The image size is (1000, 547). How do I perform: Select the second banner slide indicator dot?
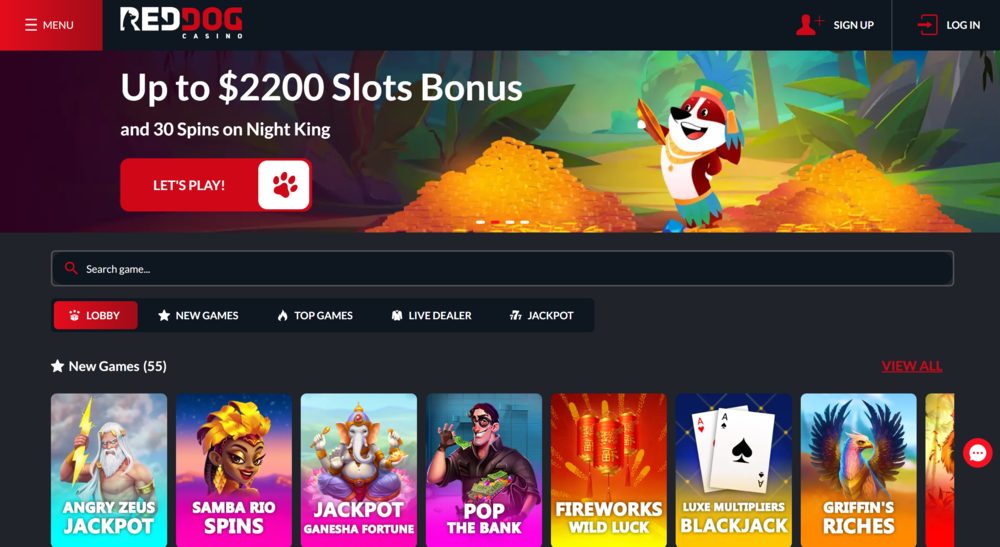[x=495, y=222]
